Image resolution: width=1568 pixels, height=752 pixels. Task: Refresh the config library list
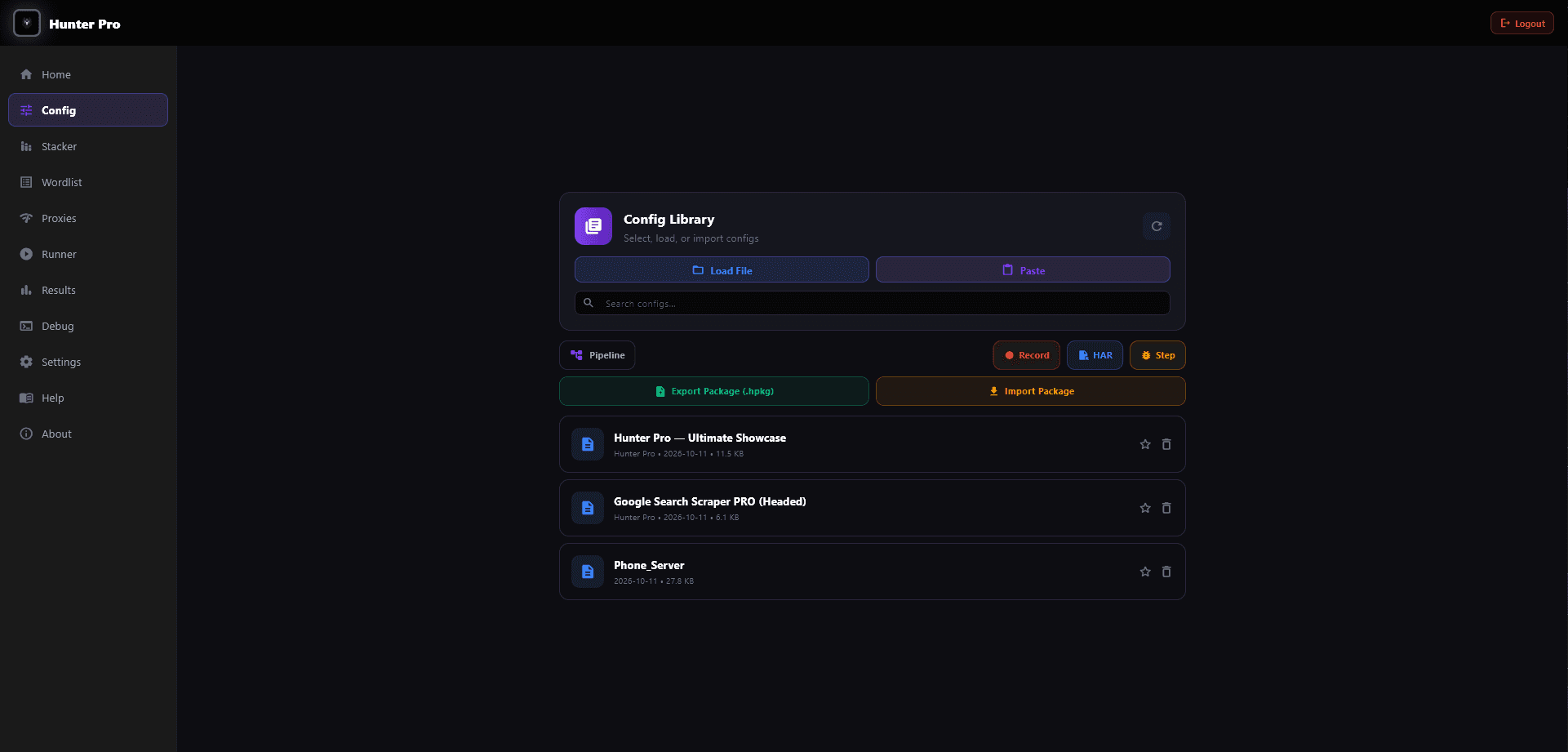pos(1157,226)
